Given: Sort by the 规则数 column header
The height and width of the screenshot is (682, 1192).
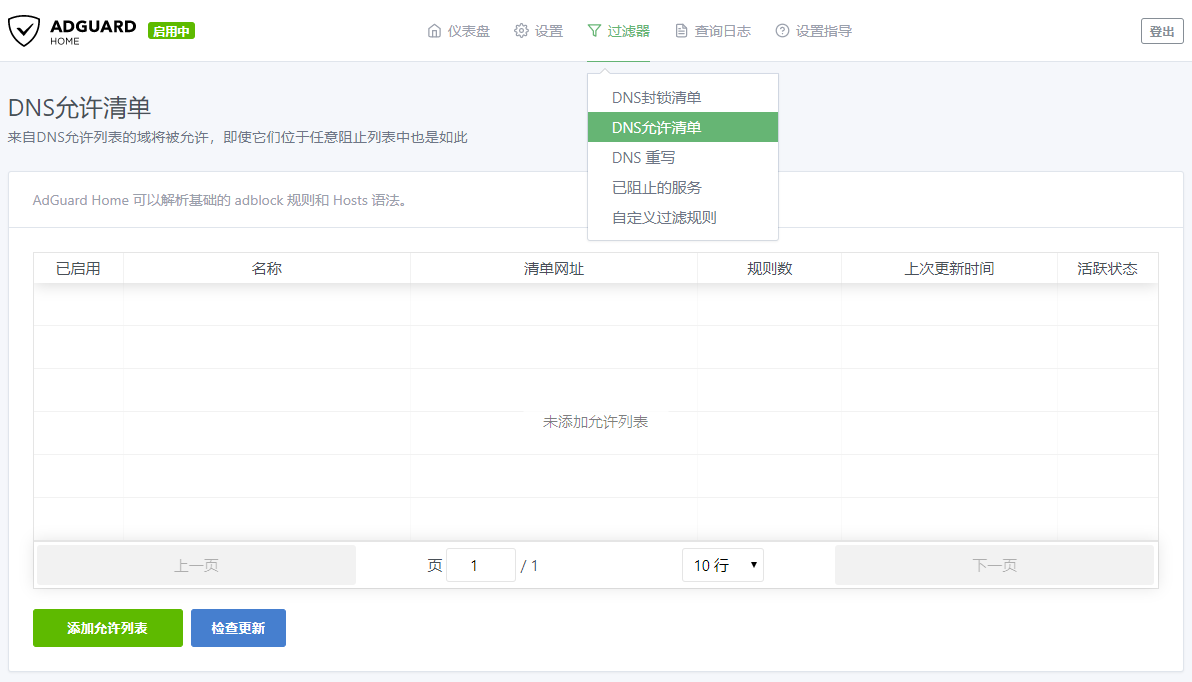Looking at the screenshot, I should 769,269.
